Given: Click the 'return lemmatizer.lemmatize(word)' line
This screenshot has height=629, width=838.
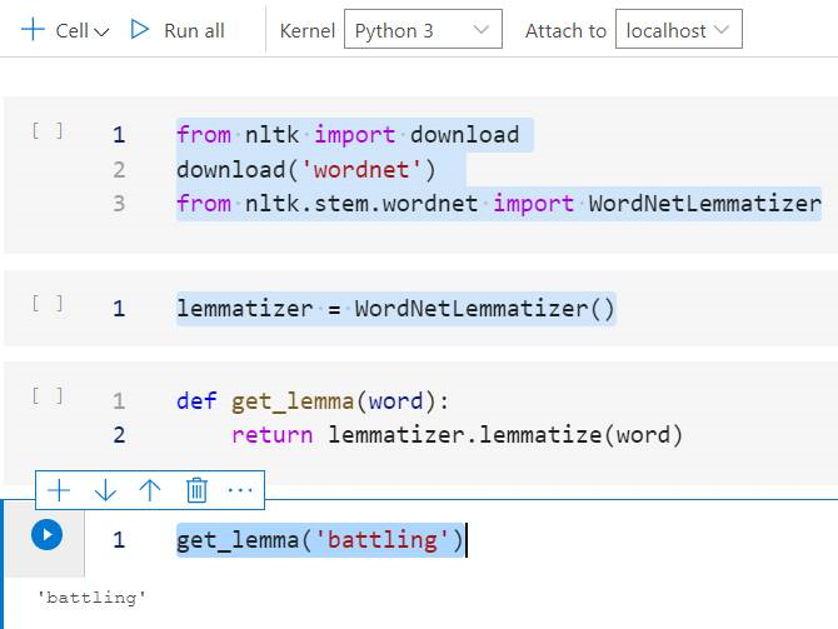Looking at the screenshot, I should point(457,434).
